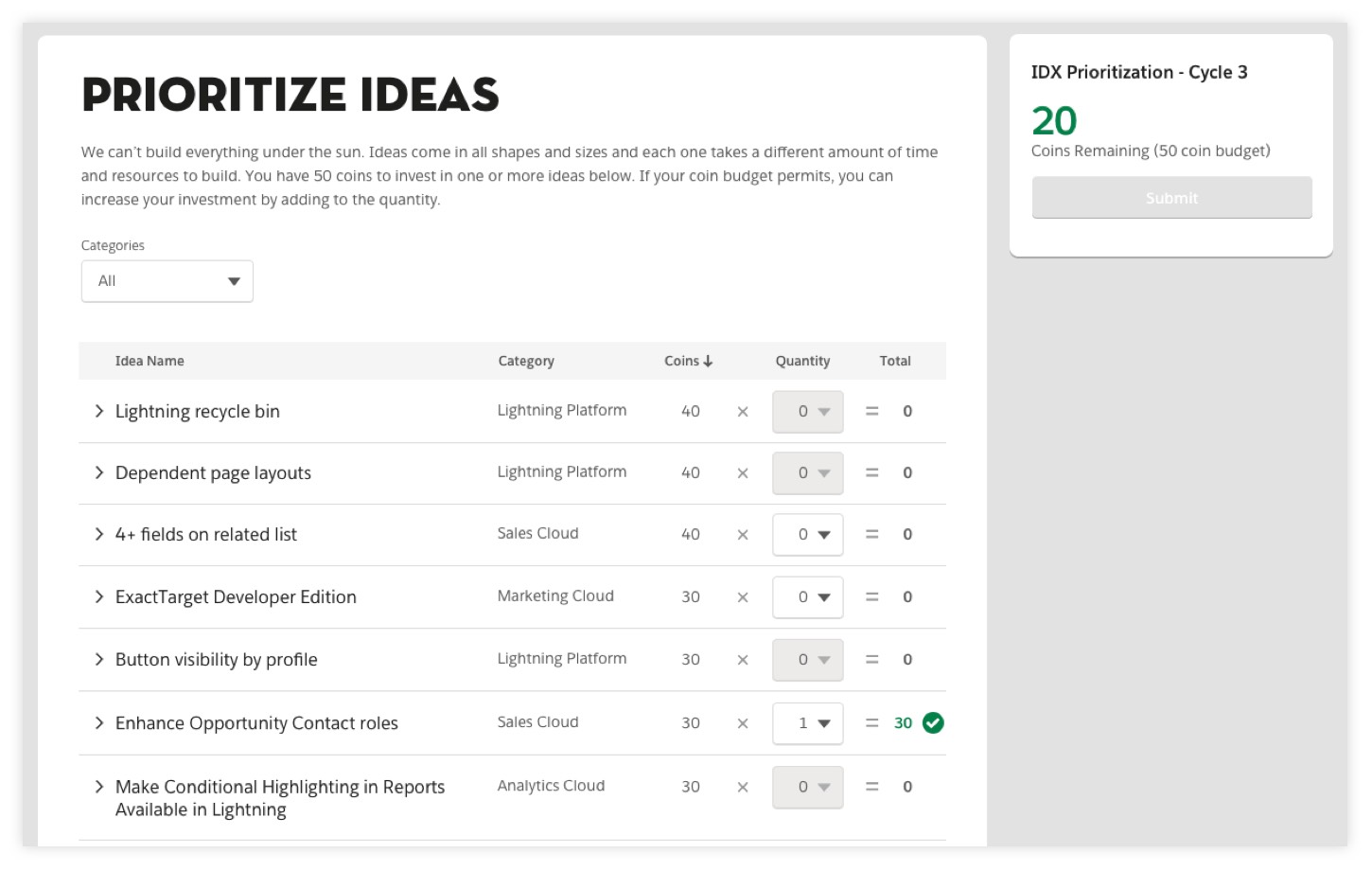
Task: Click the Category column header
Action: pos(526,361)
